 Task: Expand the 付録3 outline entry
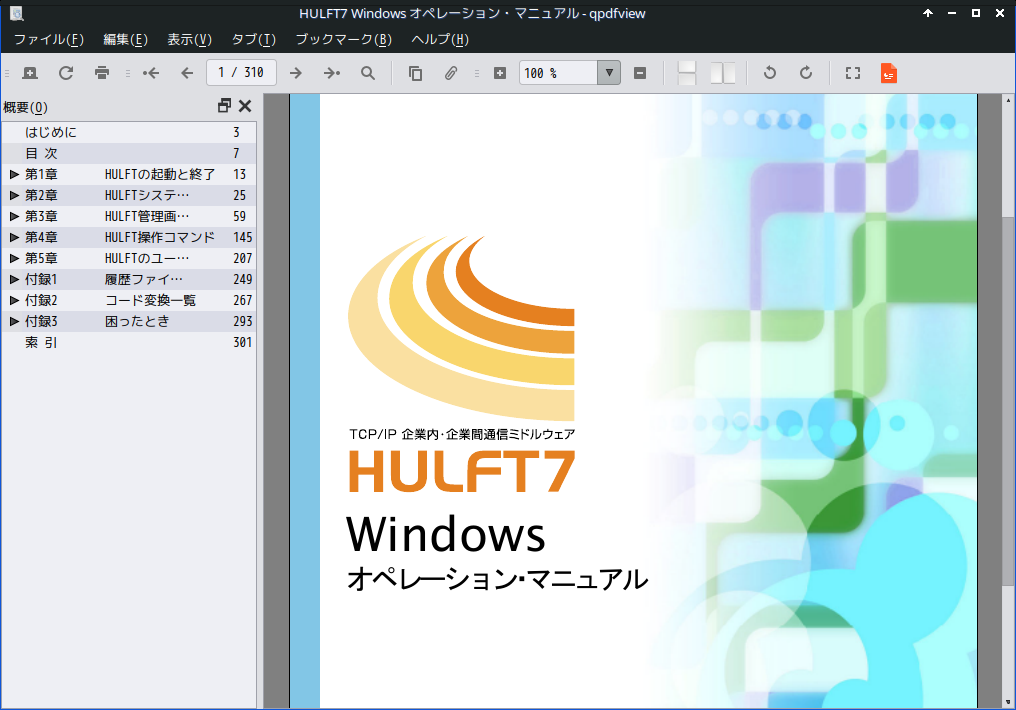[14, 321]
